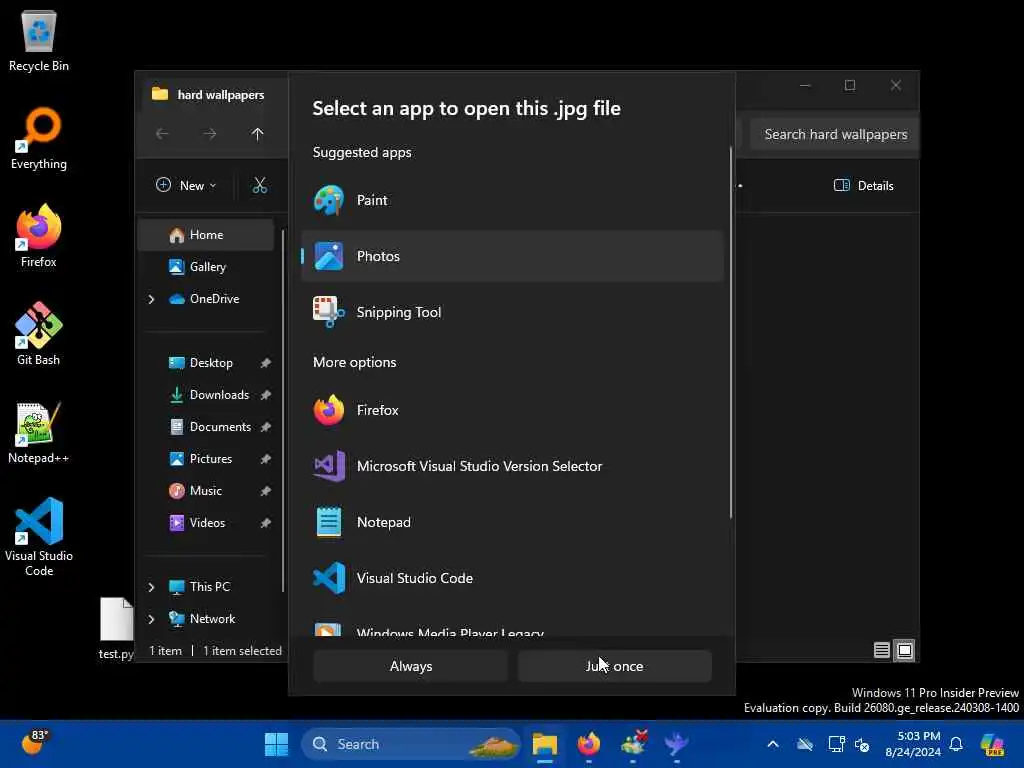Select the Visual Studio Code desktop shortcut
The height and width of the screenshot is (768, 1024).
(x=39, y=537)
